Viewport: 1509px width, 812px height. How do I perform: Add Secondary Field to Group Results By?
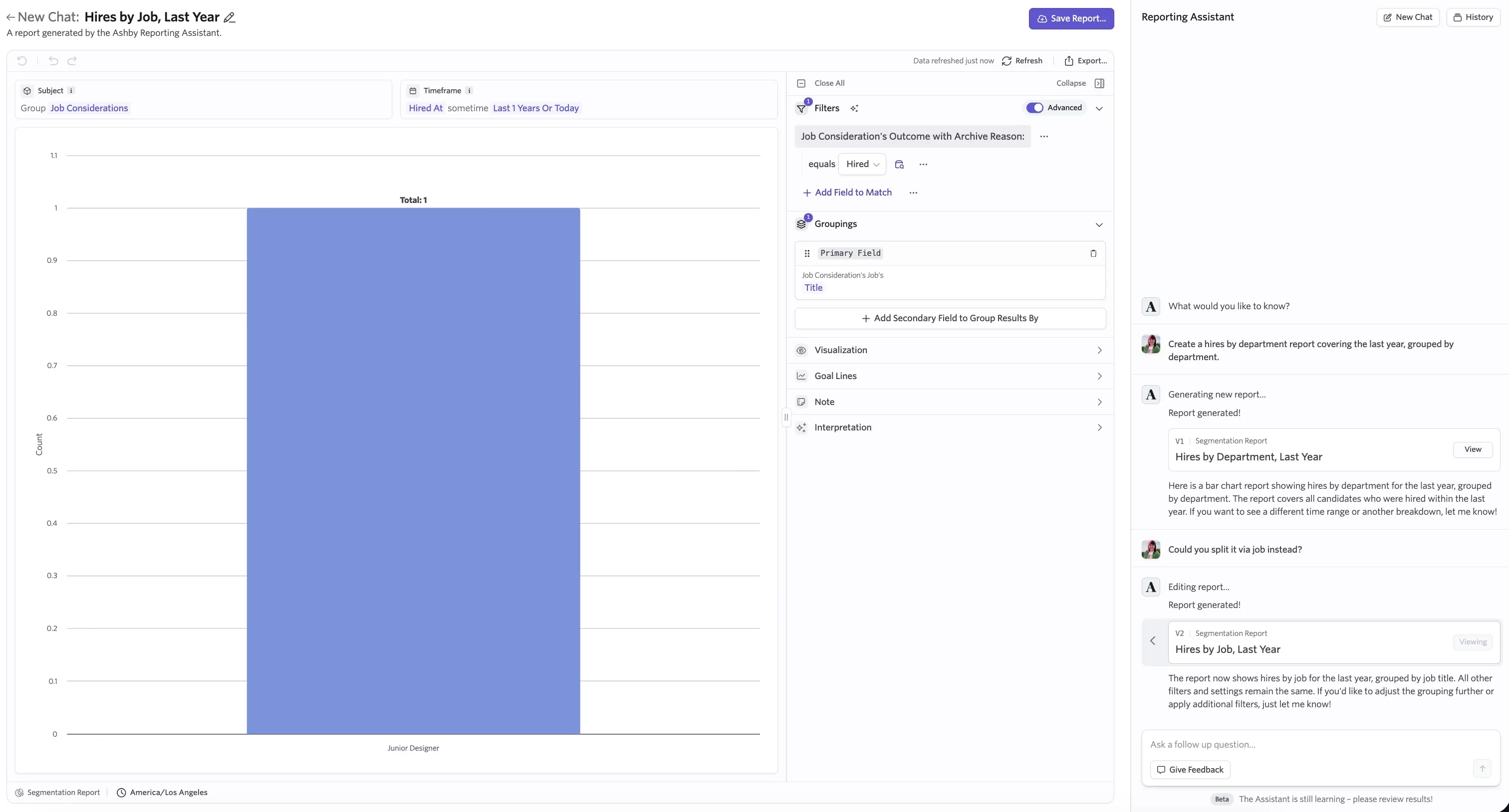[950, 319]
